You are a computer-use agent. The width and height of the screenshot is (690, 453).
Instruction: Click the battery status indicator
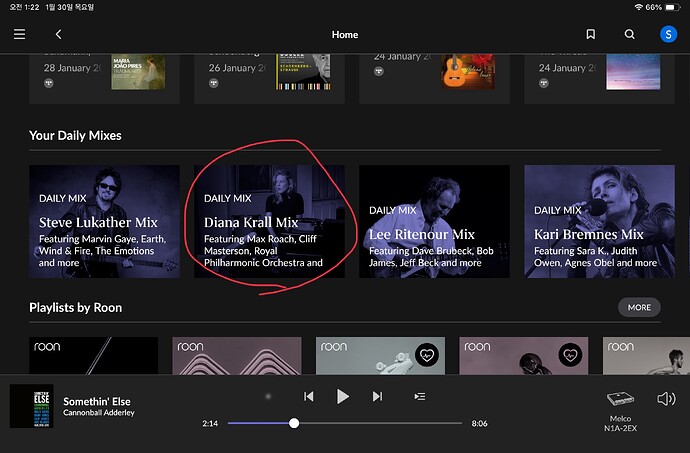[673, 7]
